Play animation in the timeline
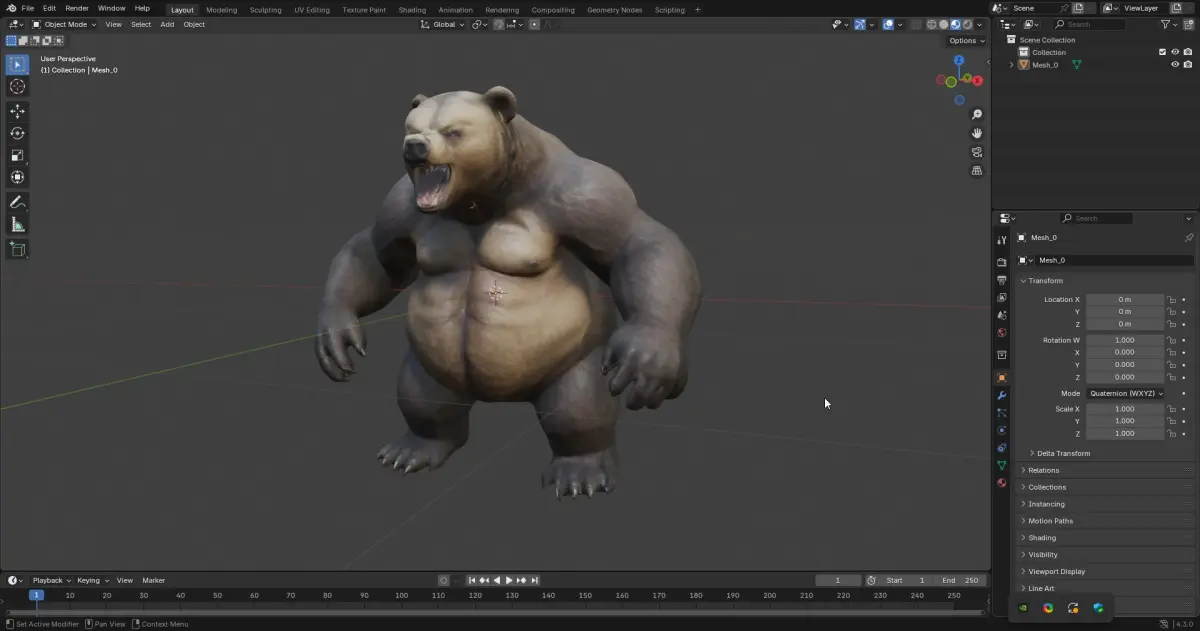This screenshot has width=1200, height=631. (x=509, y=580)
